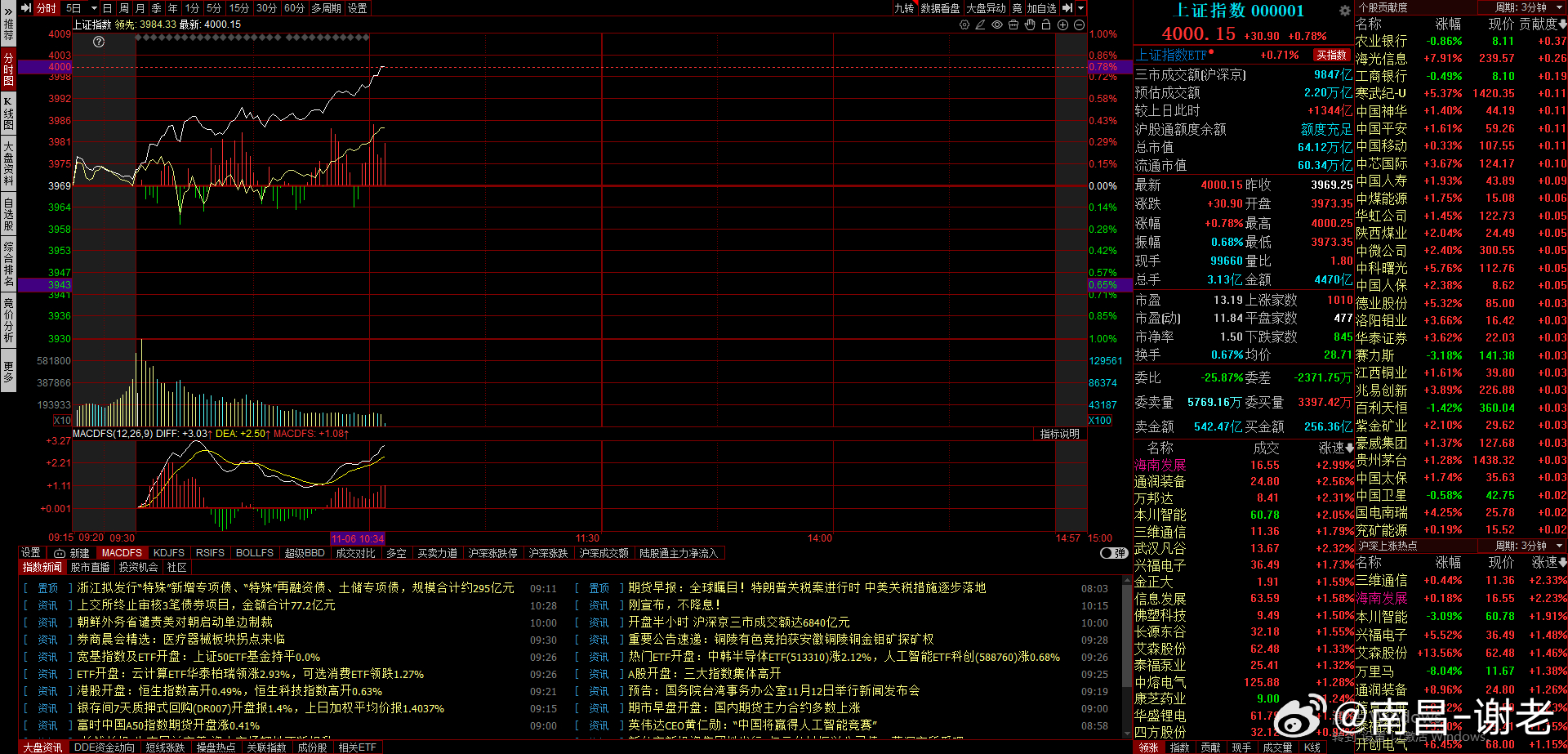Click the arrow-to-bar icon left of 分时
This screenshot has height=754, width=1568.
tap(26, 8)
